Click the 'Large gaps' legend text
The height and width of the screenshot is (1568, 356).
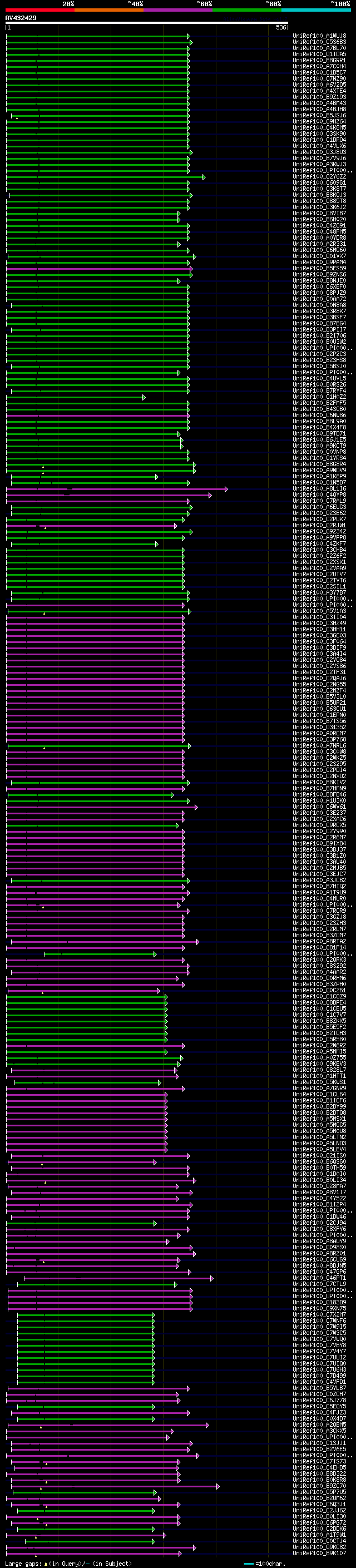23,1563
